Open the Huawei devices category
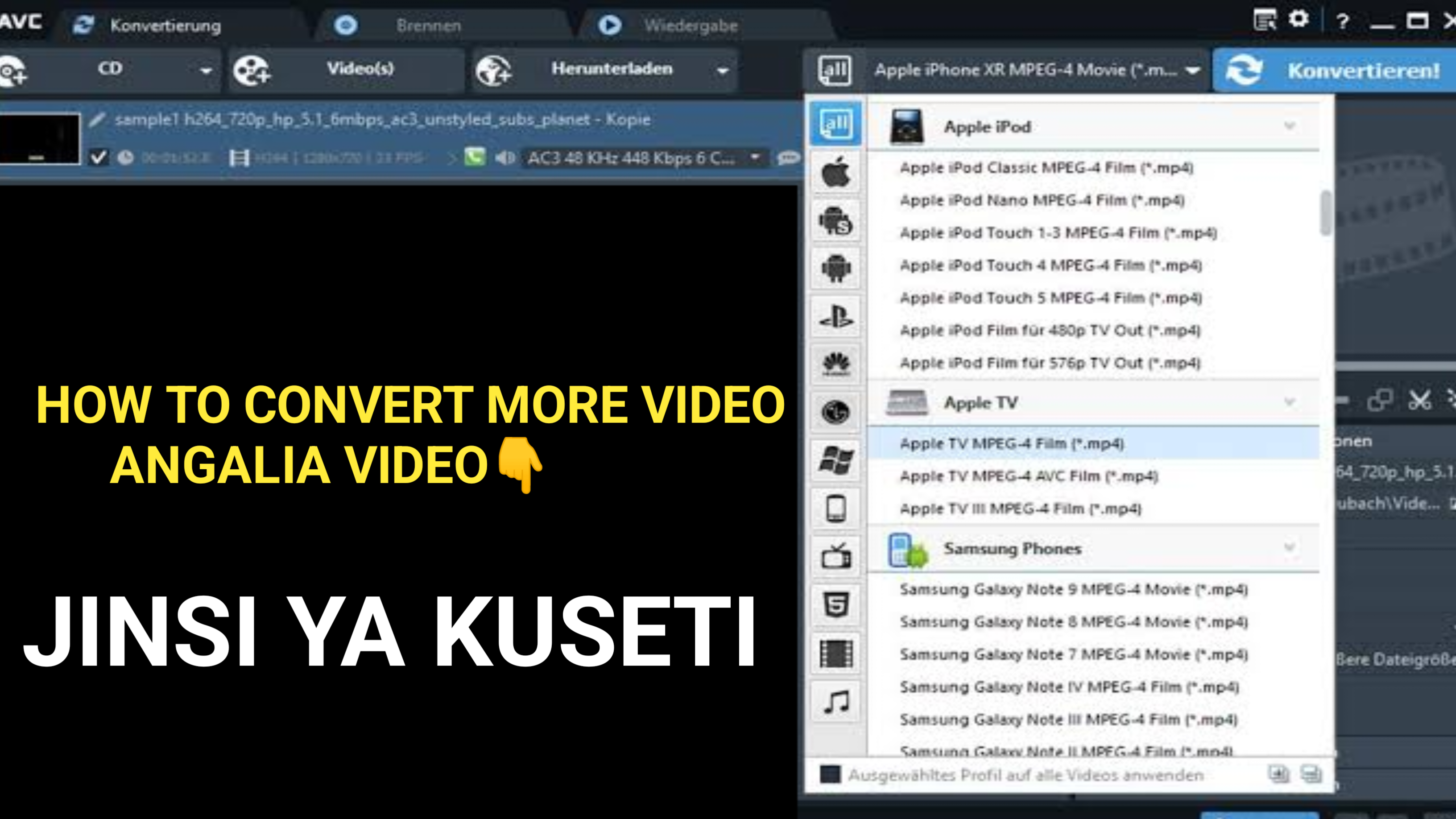Screen dimensions: 1456x819 [836, 364]
